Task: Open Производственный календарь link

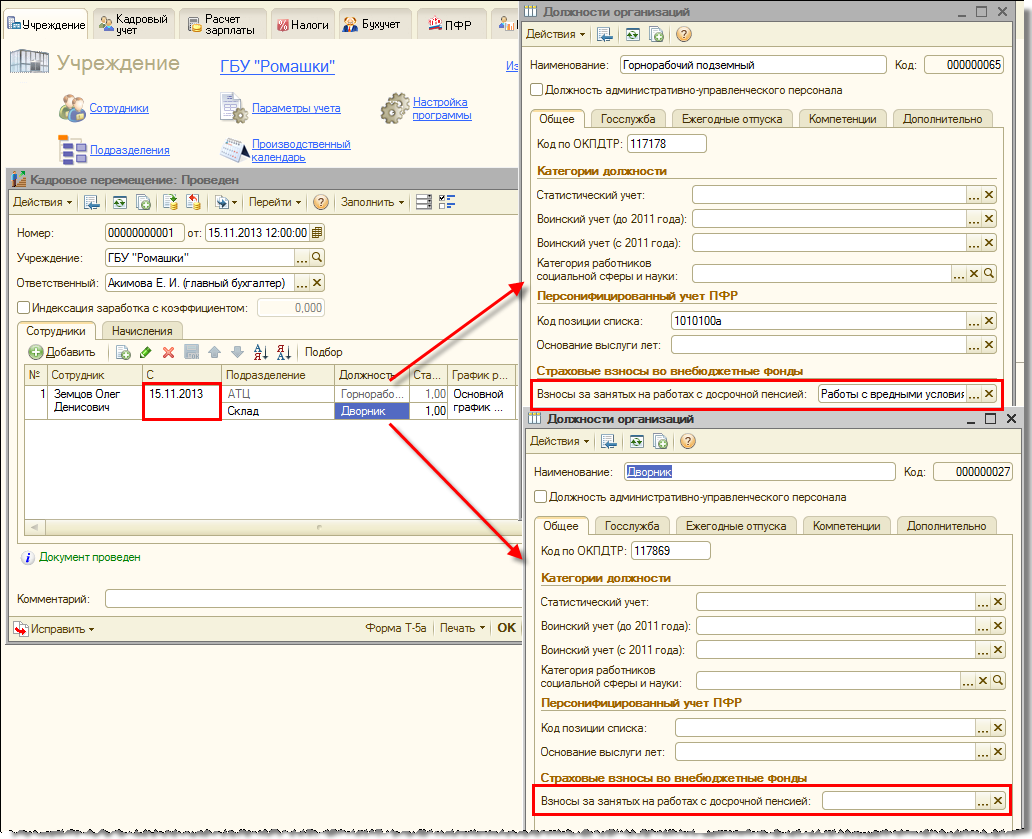Action: click(x=301, y=151)
